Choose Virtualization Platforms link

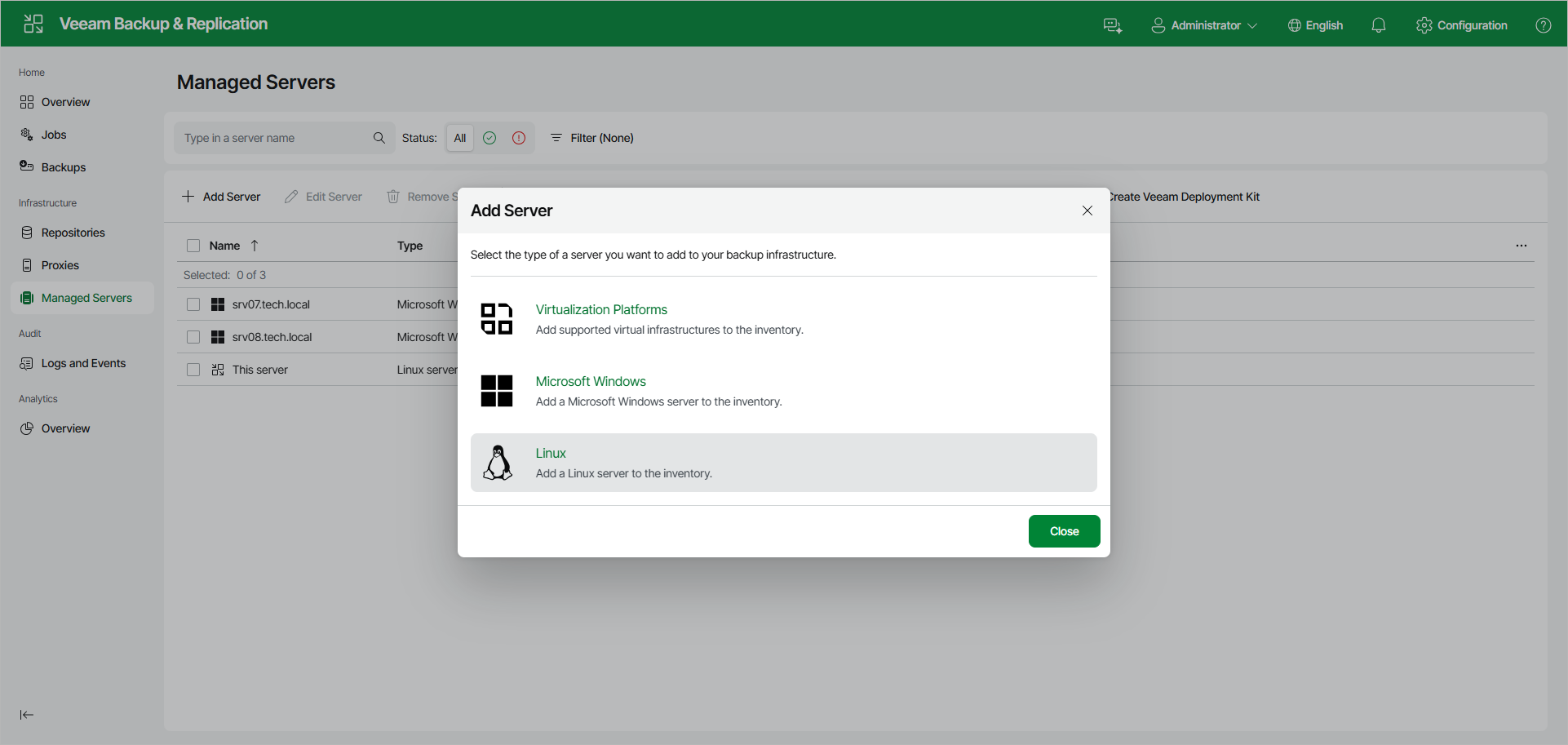coord(601,309)
